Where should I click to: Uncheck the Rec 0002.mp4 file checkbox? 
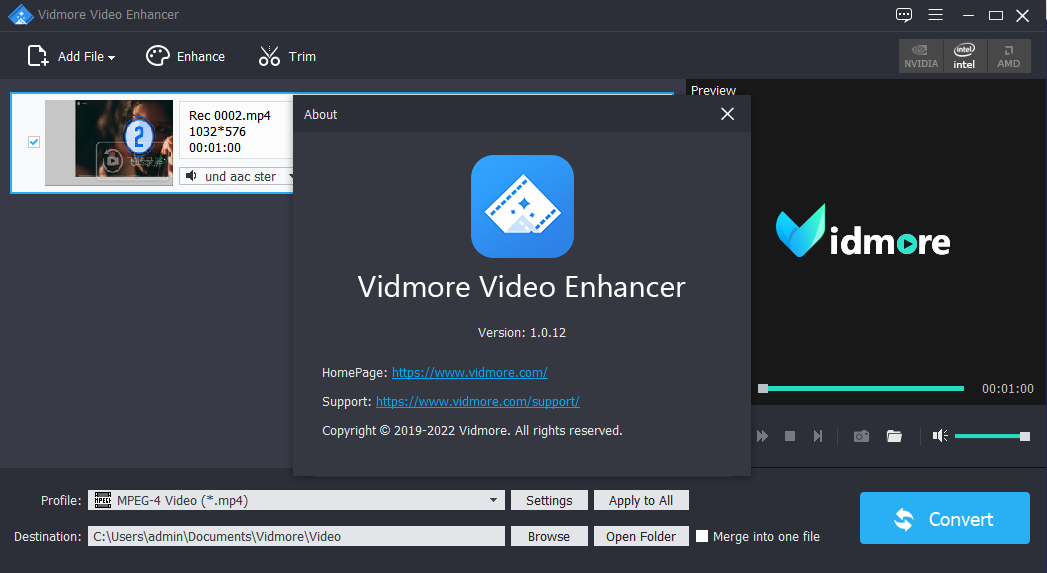point(34,142)
